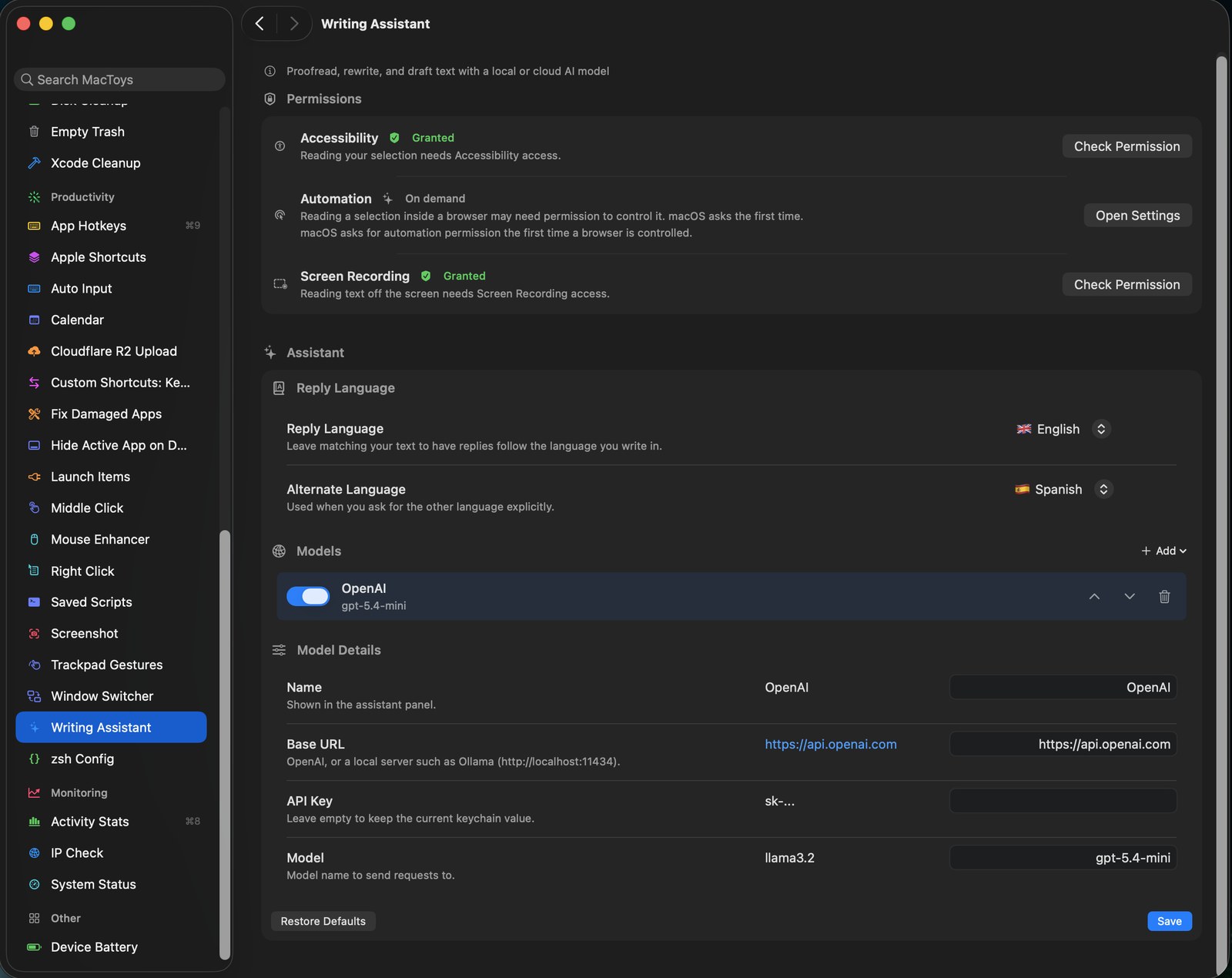
Task: Click the Productivity section header
Action: [x=82, y=197]
